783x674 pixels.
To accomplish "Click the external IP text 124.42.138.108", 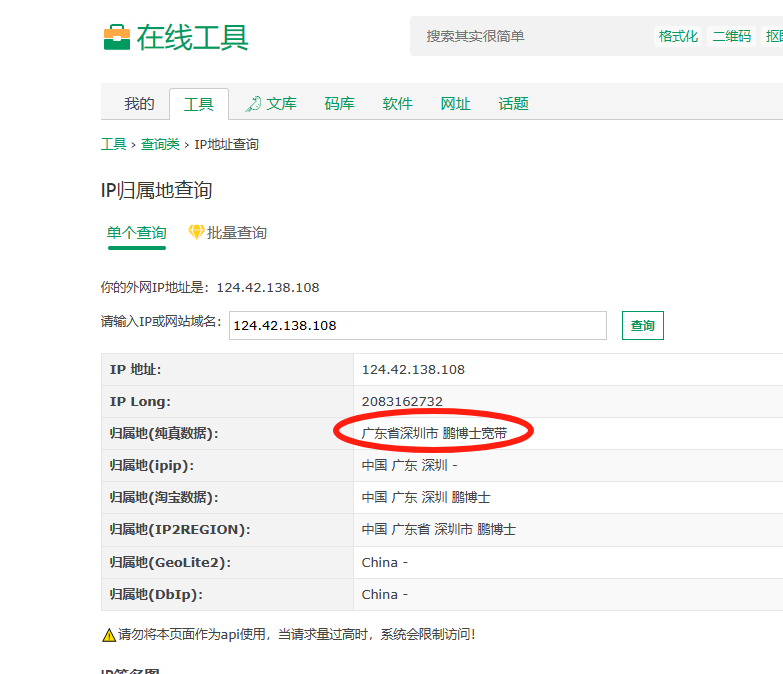I will point(268,288).
